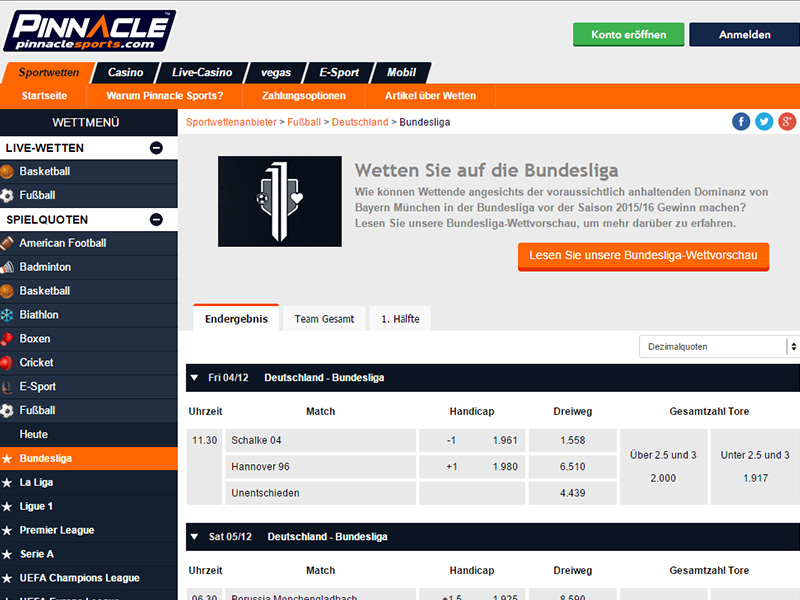Click the American Football icon
Screen dimensions: 800x600
coord(7,243)
